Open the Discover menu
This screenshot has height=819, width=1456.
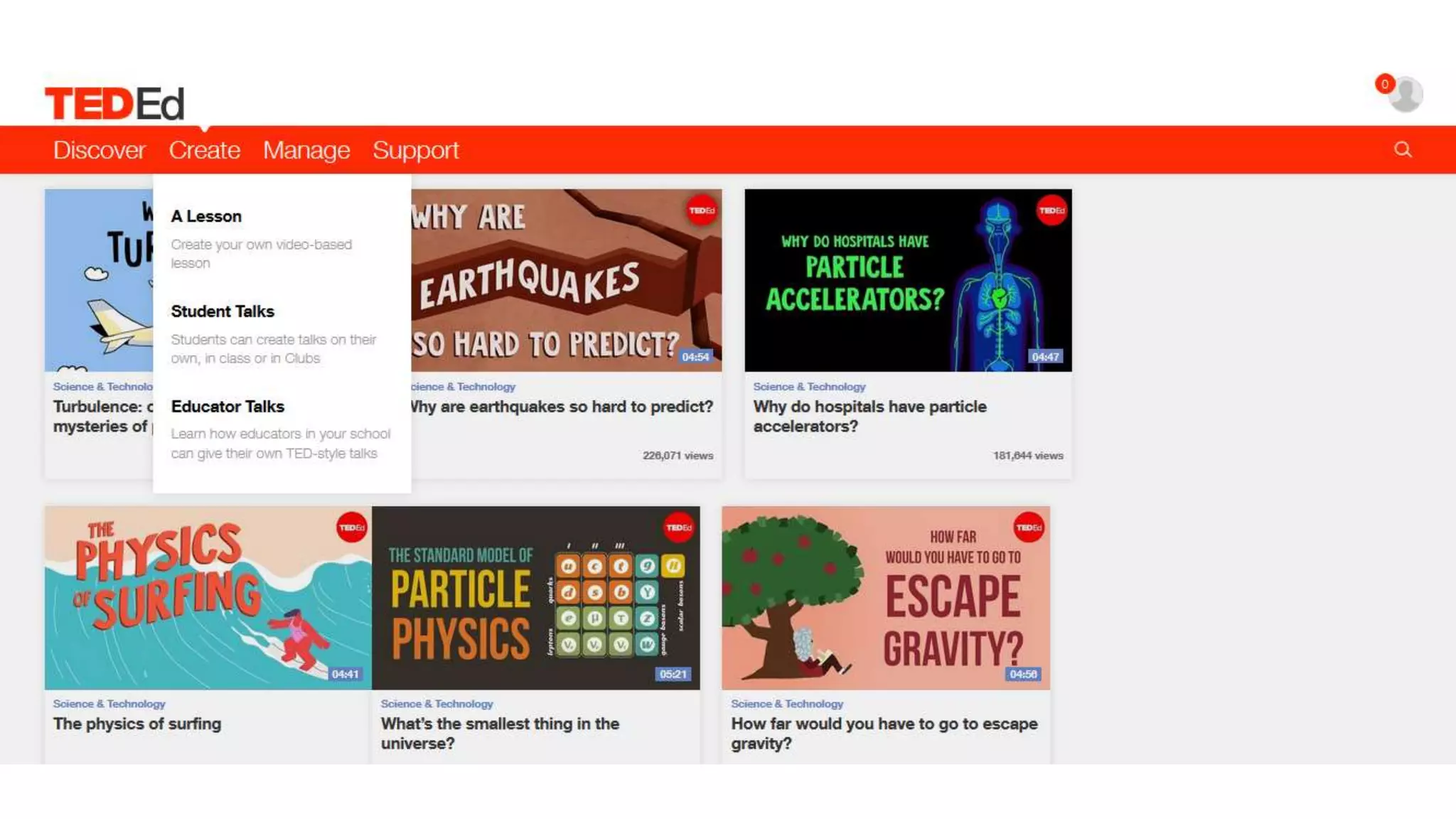point(99,150)
